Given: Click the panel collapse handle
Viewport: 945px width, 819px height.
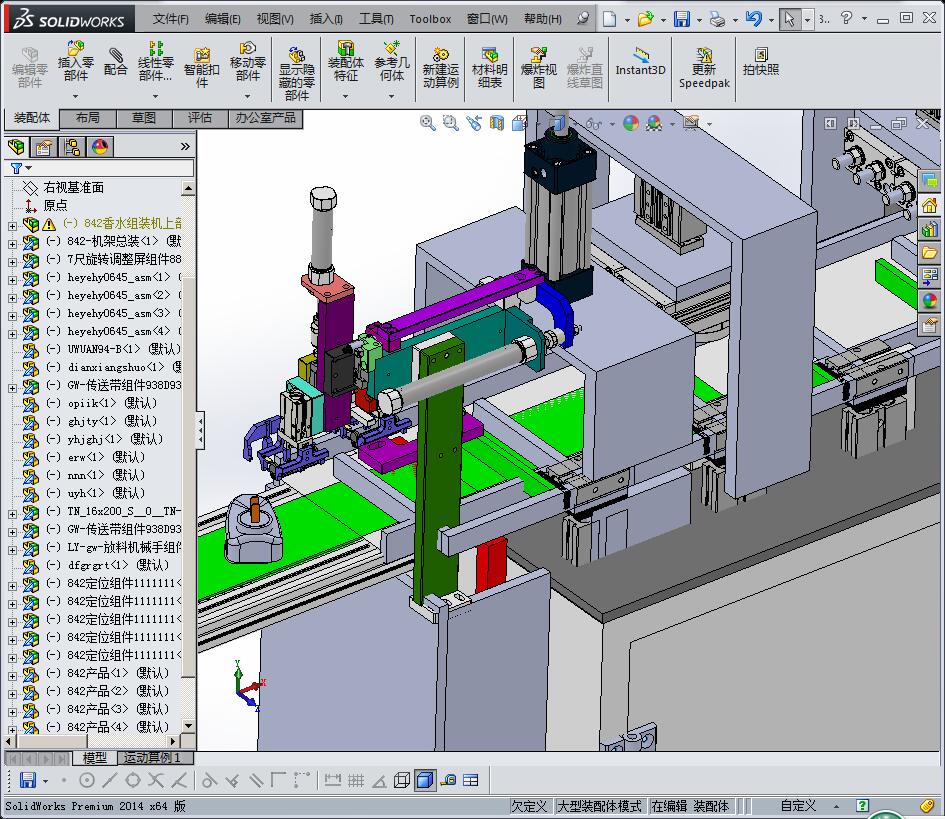Looking at the screenshot, I should pos(201,430).
